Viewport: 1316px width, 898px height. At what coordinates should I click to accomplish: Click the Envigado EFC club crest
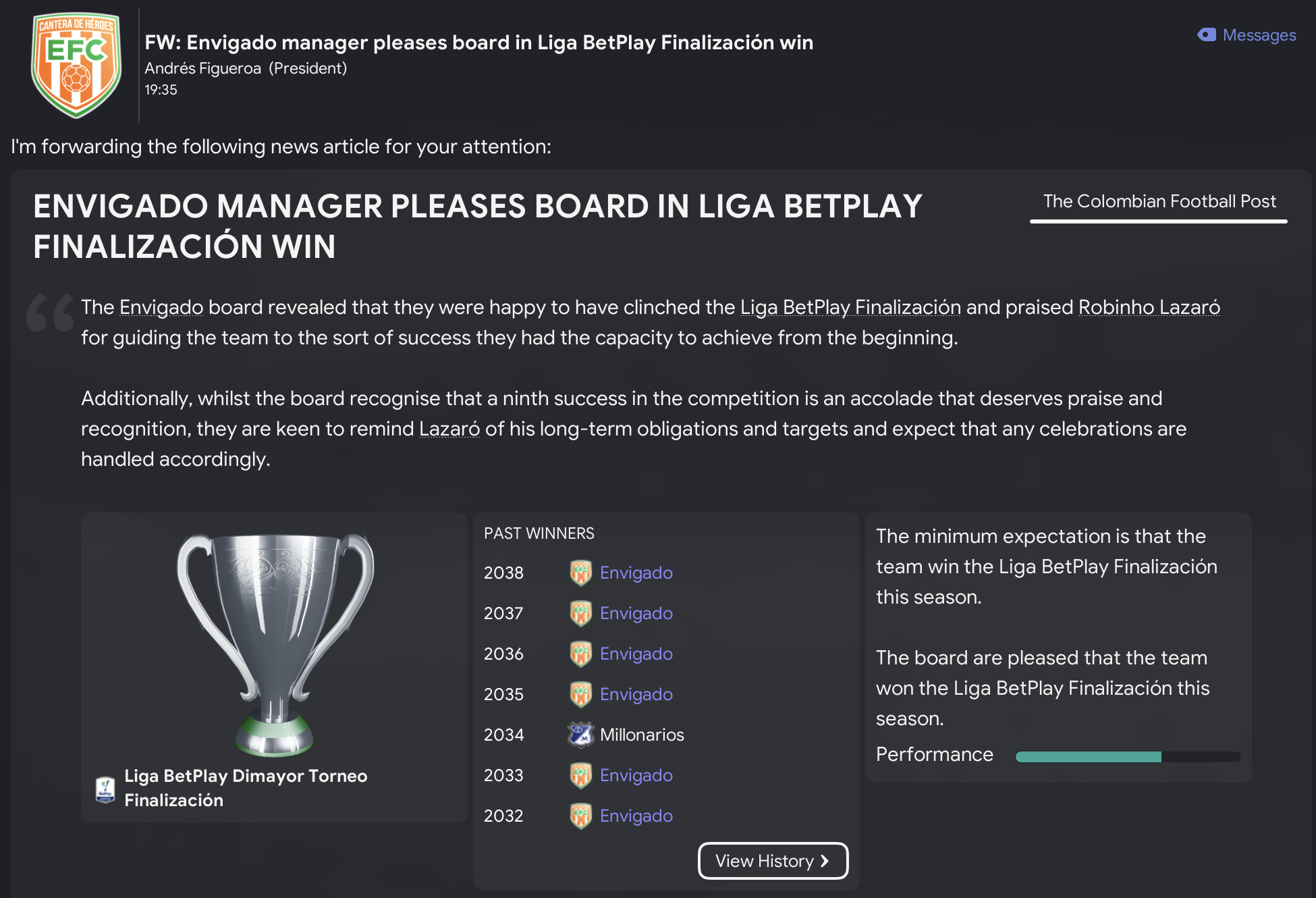click(76, 65)
